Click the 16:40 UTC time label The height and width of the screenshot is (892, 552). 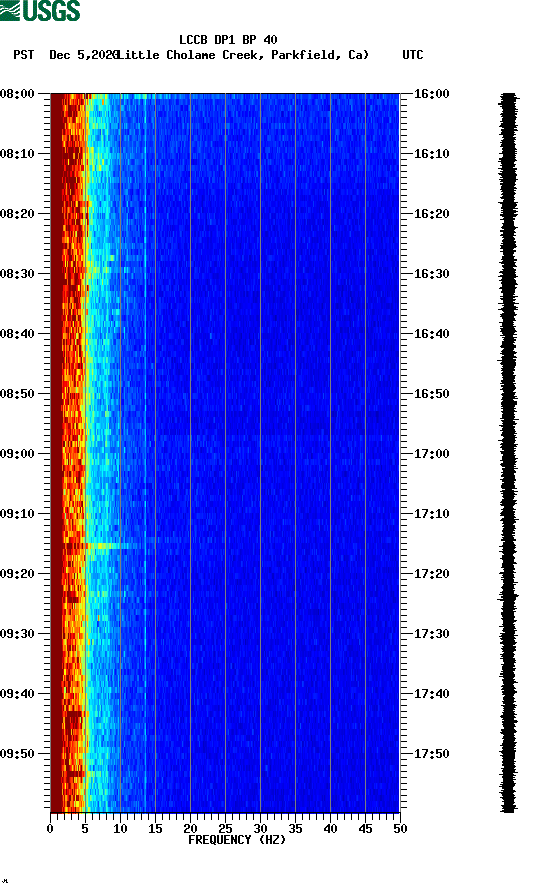(x=431, y=334)
